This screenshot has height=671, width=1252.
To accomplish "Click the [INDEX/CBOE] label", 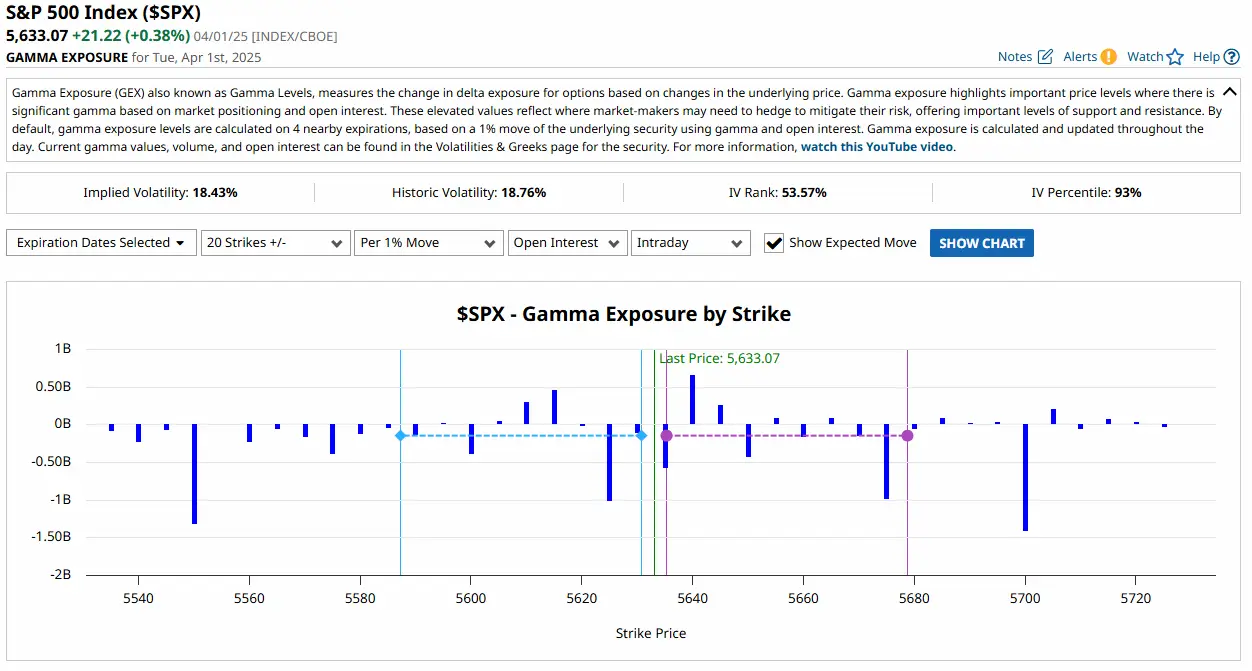I will coord(293,36).
